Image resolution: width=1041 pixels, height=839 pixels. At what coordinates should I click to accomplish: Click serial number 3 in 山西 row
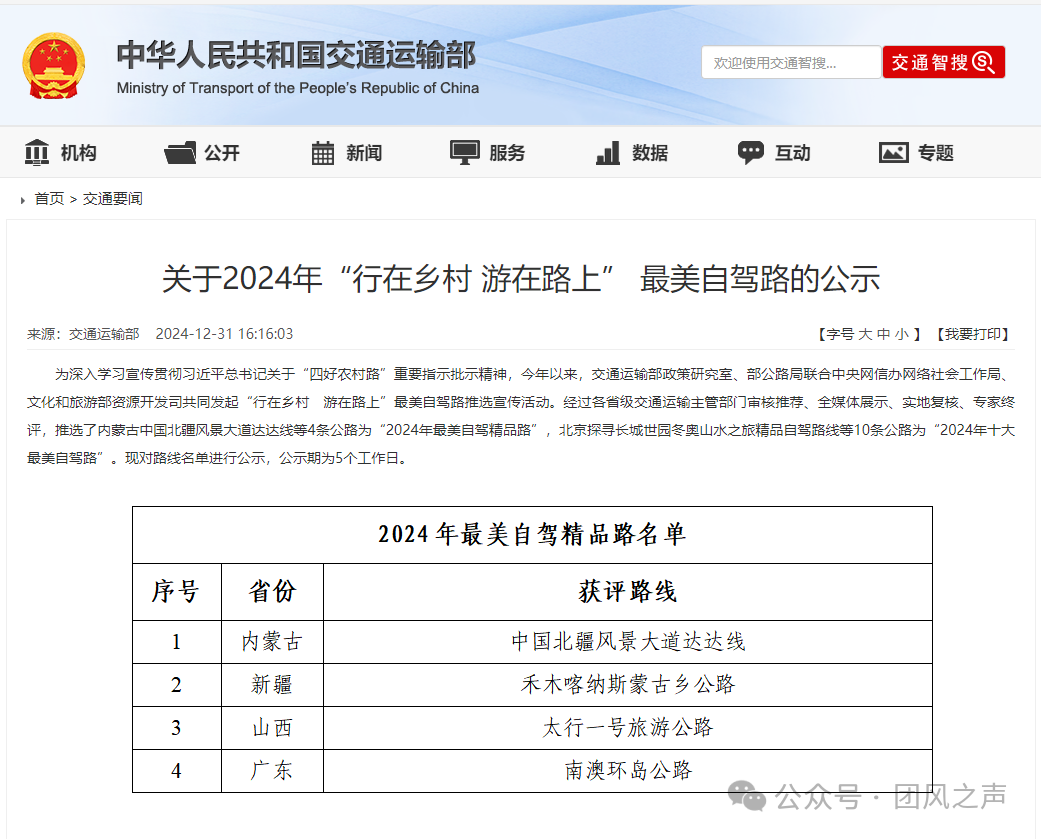pos(176,728)
